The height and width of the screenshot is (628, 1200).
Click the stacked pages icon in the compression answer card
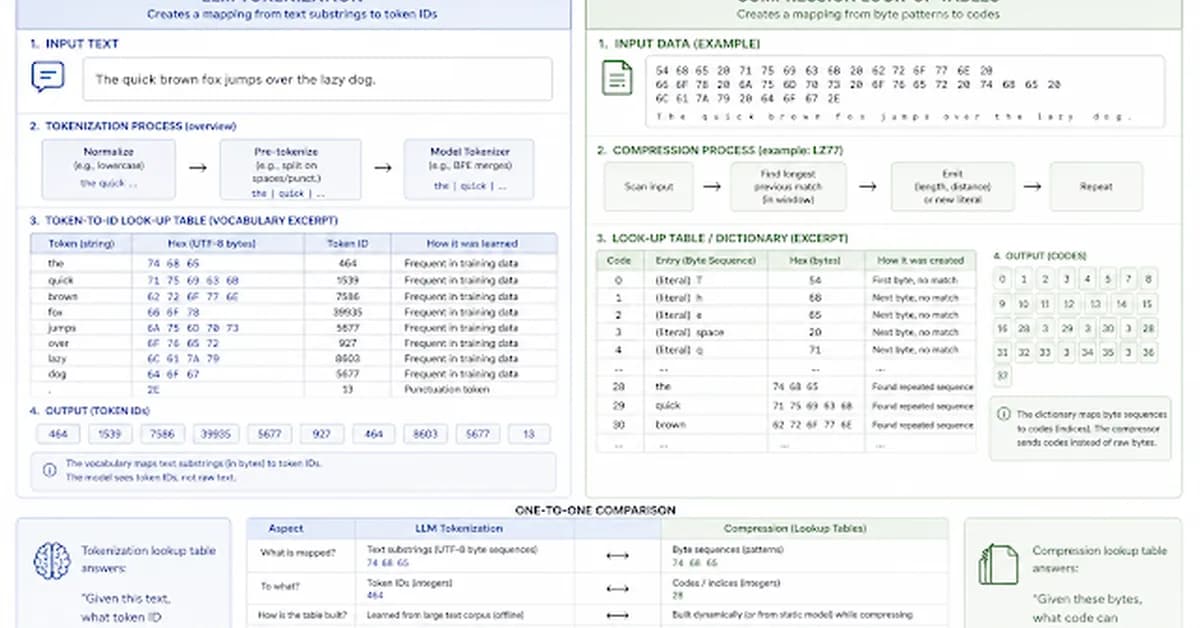[998, 563]
